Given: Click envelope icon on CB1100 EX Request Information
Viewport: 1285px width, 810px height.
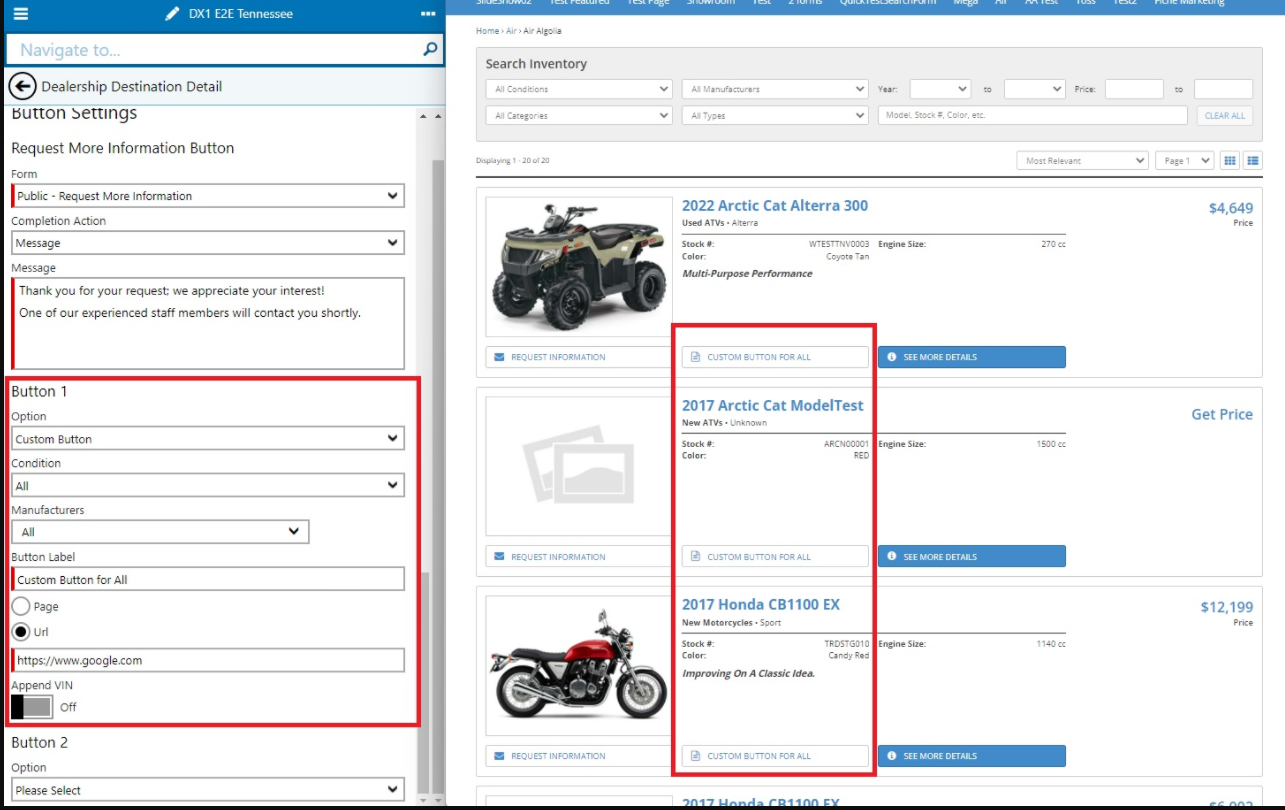Looking at the screenshot, I should 500,756.
